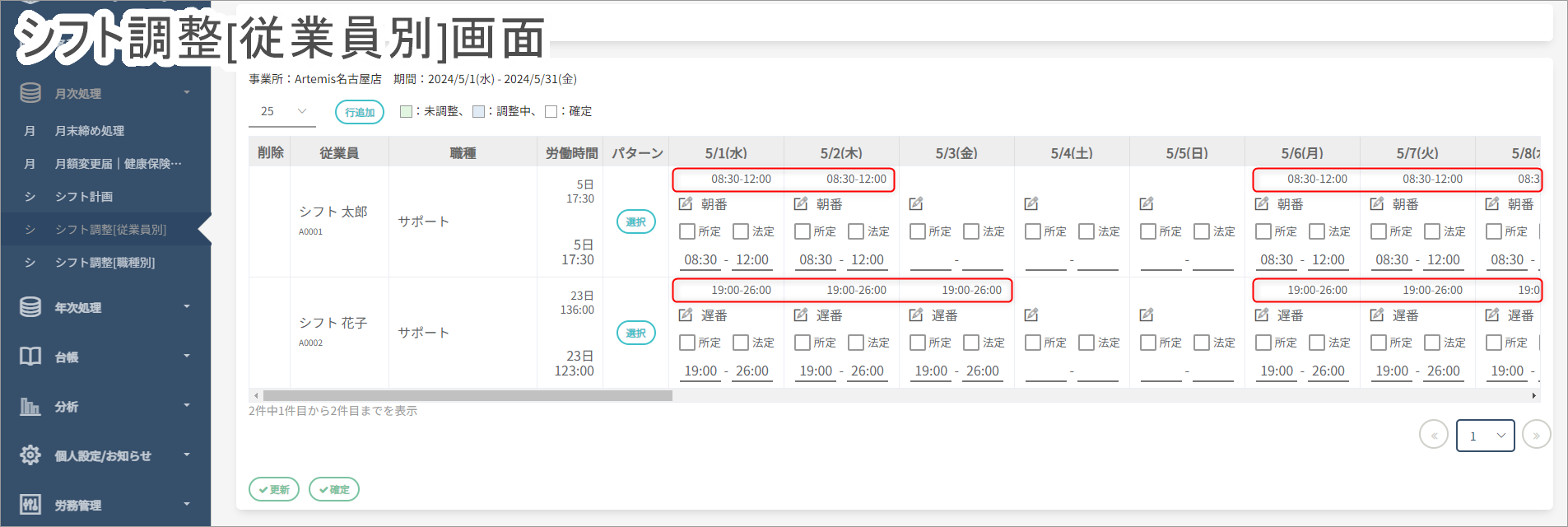Expand the 年次処理 sidebar section

tap(105, 307)
